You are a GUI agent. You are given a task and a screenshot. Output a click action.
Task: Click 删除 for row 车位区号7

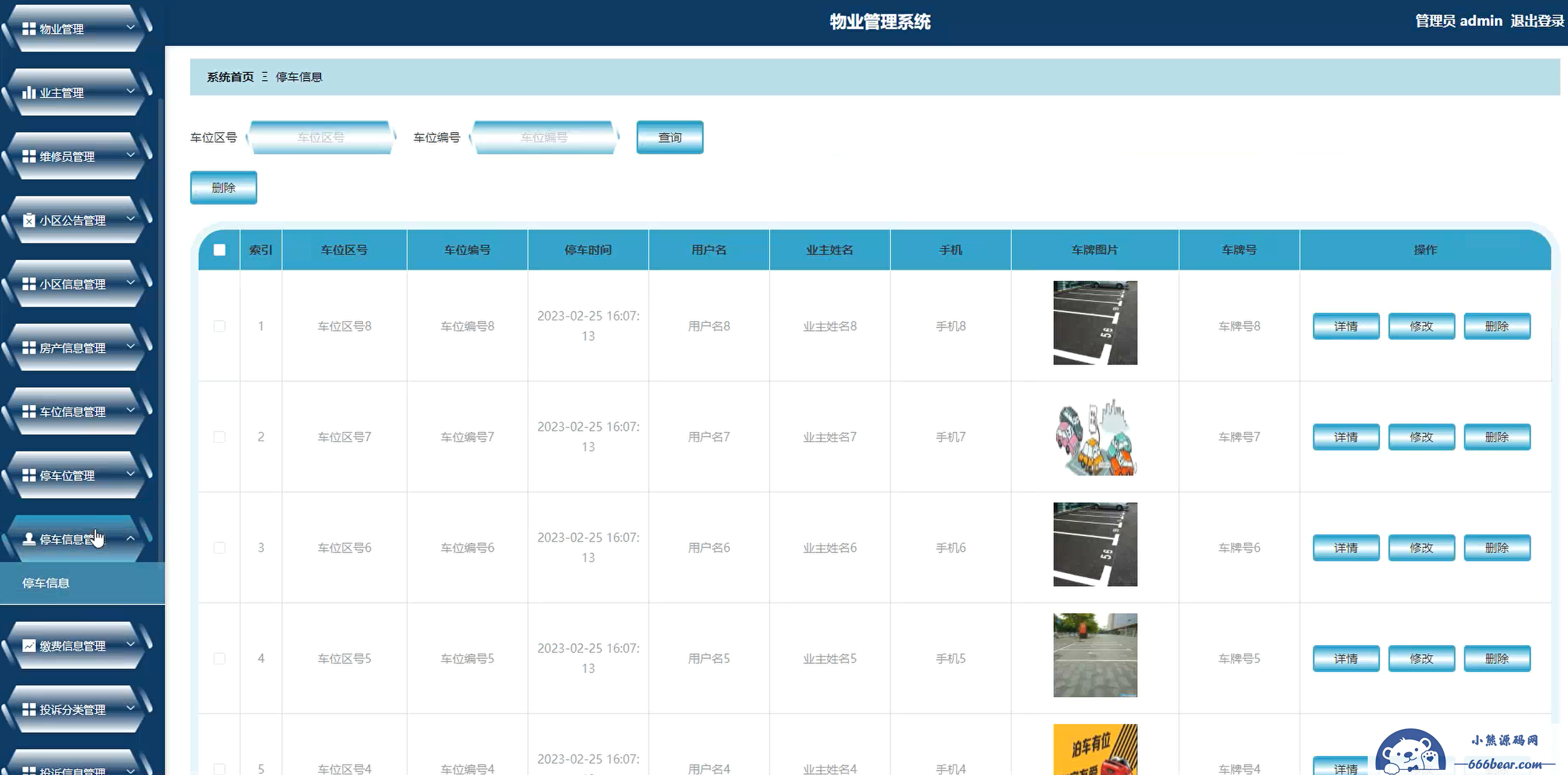(1497, 437)
